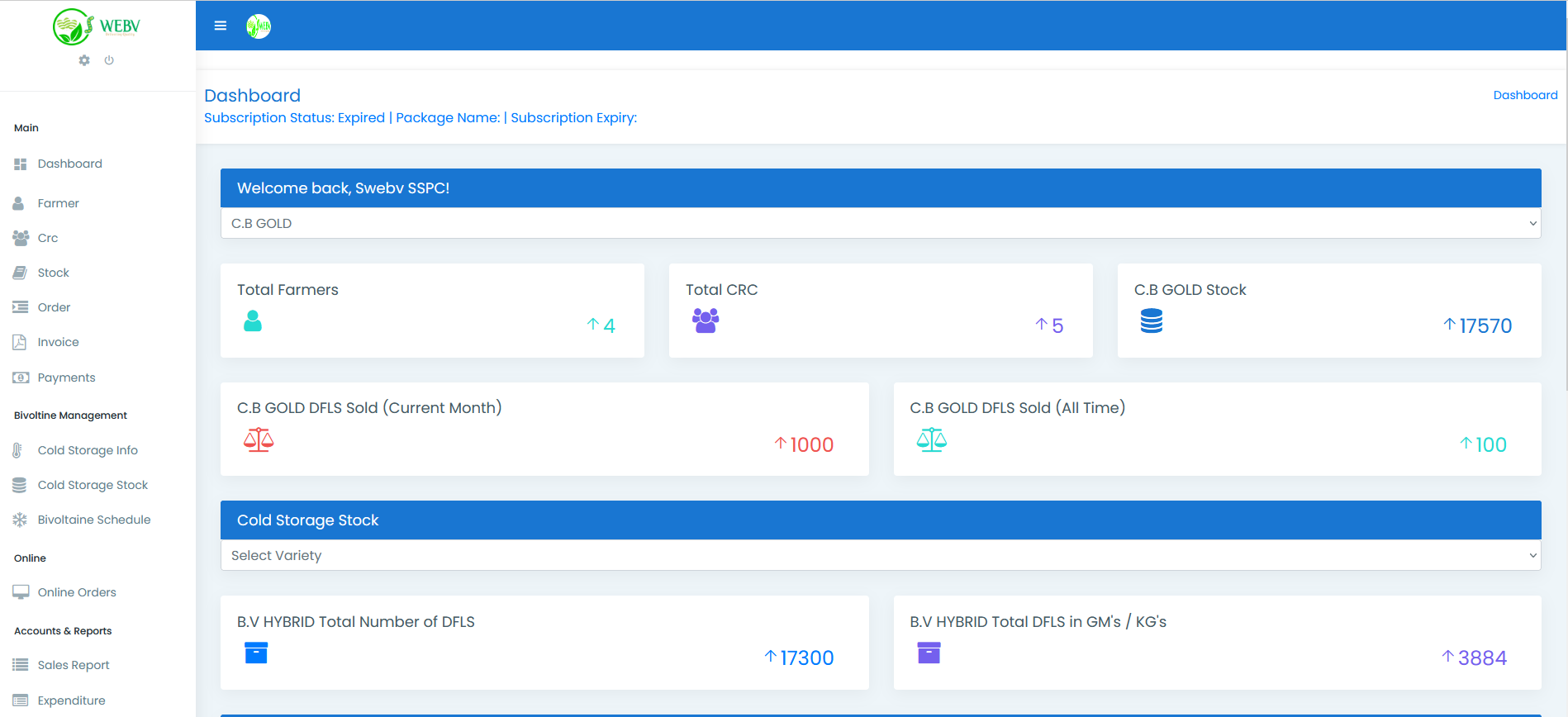The image size is (1568, 717).
Task: Open the C.B GOLD variety dropdown
Action: tap(880, 223)
